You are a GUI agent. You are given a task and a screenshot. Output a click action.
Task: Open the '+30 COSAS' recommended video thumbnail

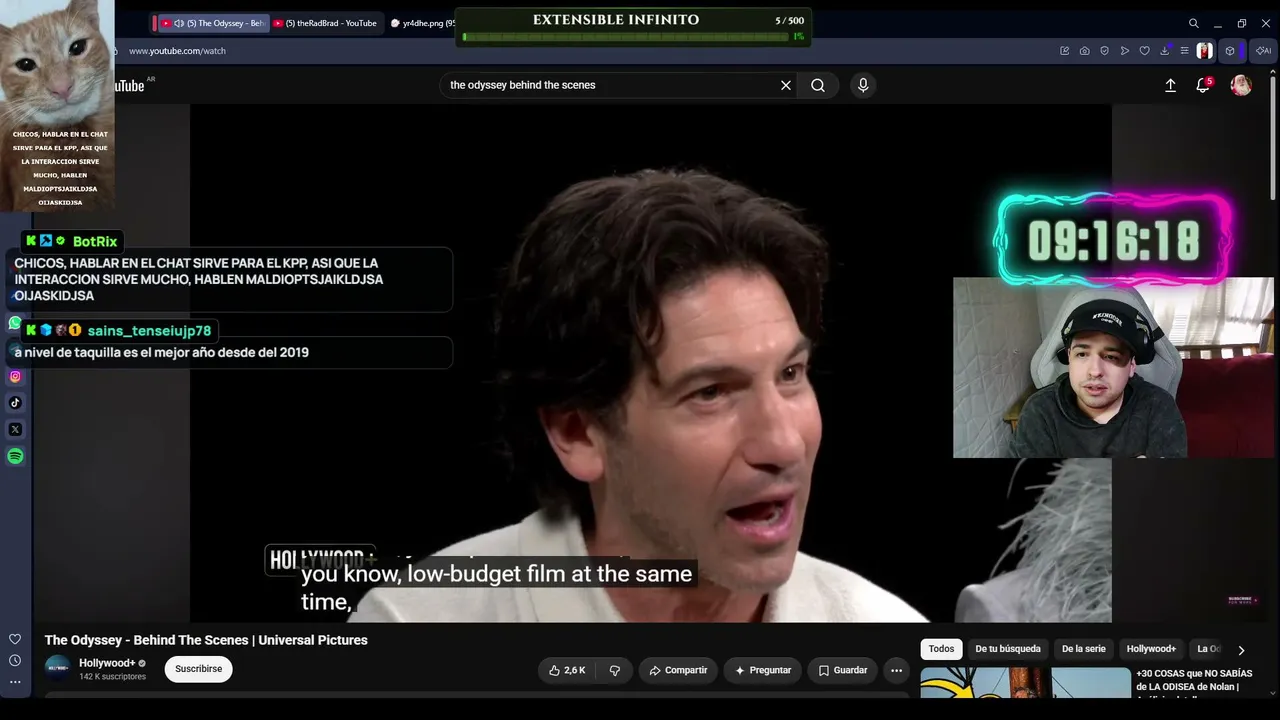pyautogui.click(x=1025, y=684)
